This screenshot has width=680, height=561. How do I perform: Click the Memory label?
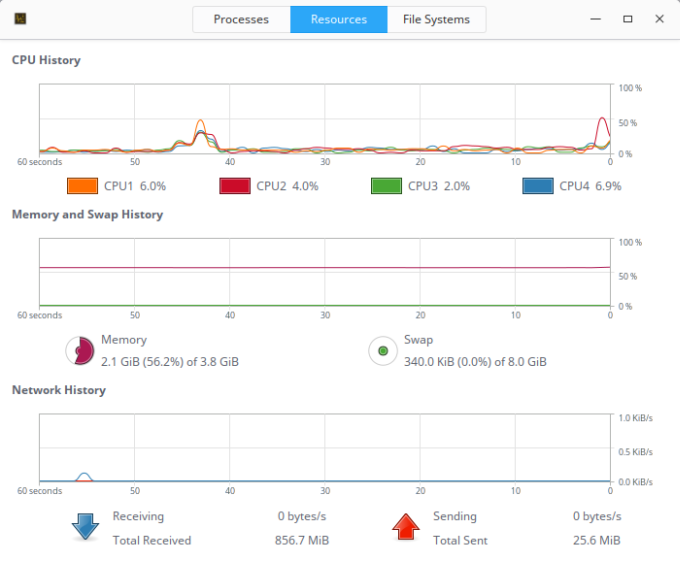(124, 339)
